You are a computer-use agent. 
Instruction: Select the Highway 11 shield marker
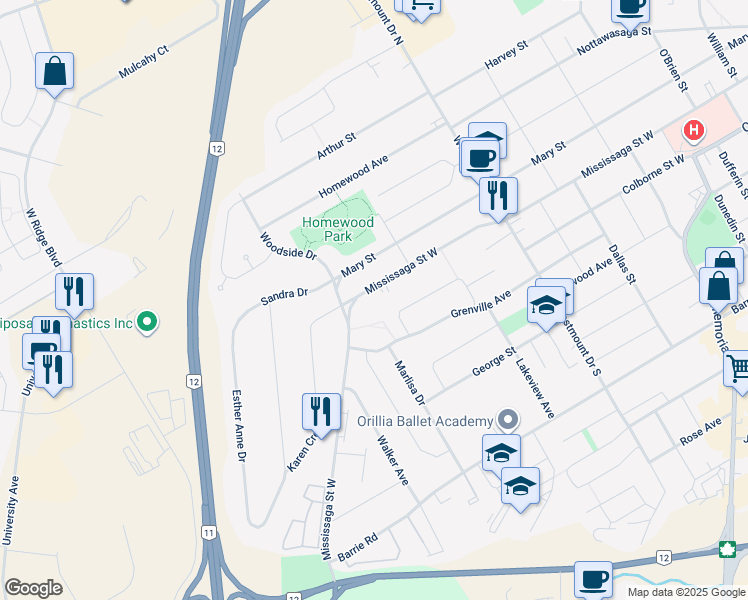[208, 532]
